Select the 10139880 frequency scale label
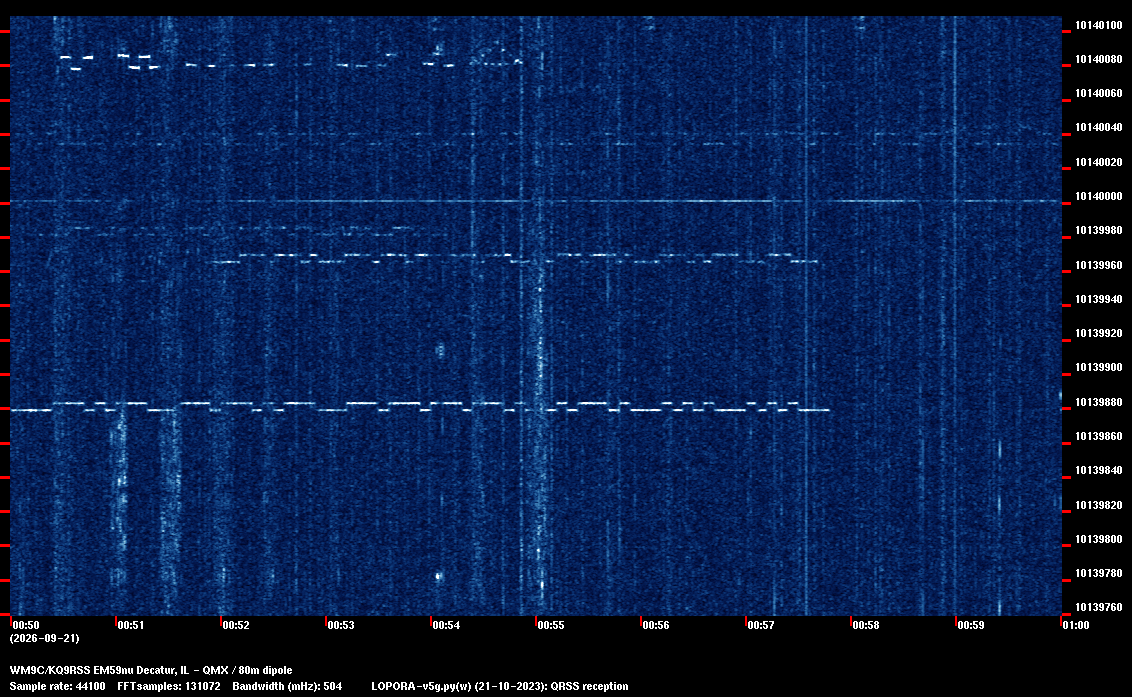This screenshot has width=1132, height=697. tap(1099, 402)
